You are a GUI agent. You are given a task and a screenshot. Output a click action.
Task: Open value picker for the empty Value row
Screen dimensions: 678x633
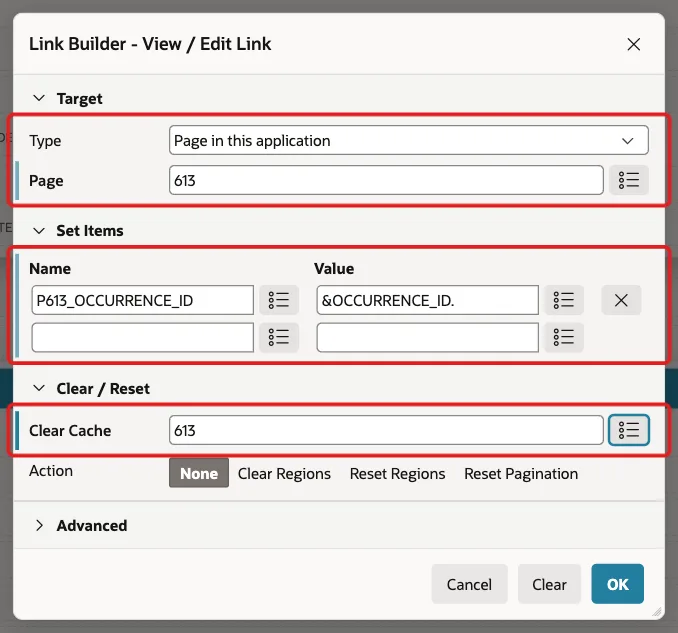coord(564,337)
